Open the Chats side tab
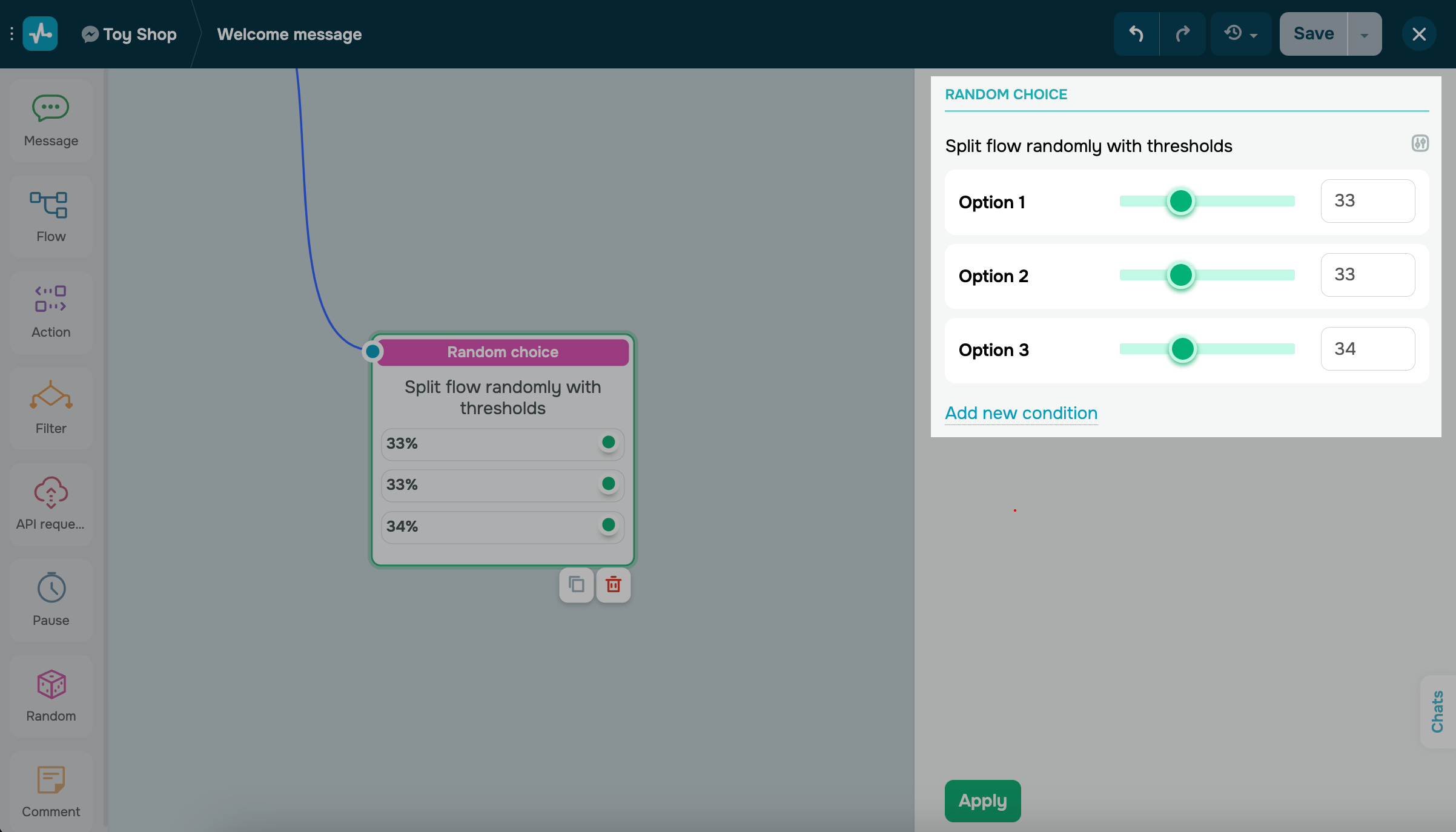 (1437, 711)
